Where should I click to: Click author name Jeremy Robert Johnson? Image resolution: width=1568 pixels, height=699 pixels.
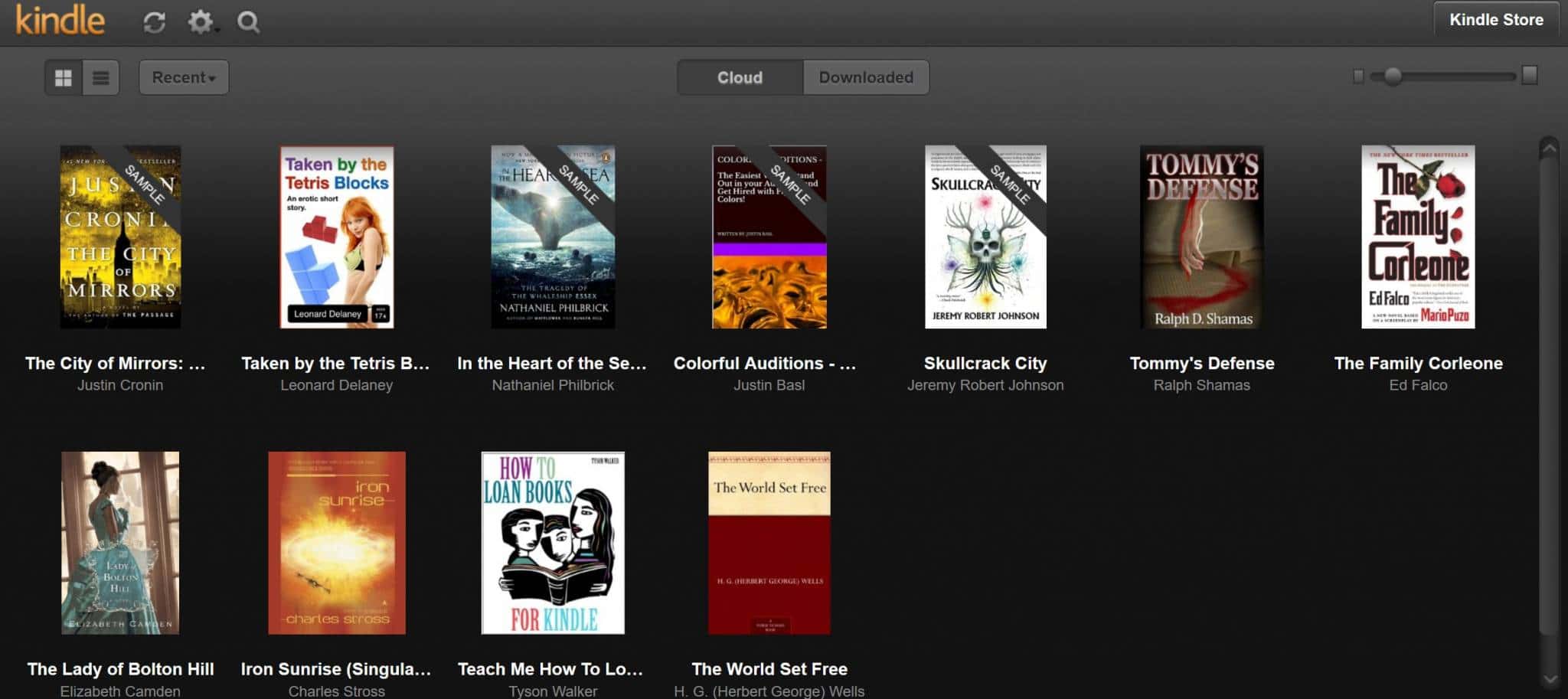[x=985, y=385]
